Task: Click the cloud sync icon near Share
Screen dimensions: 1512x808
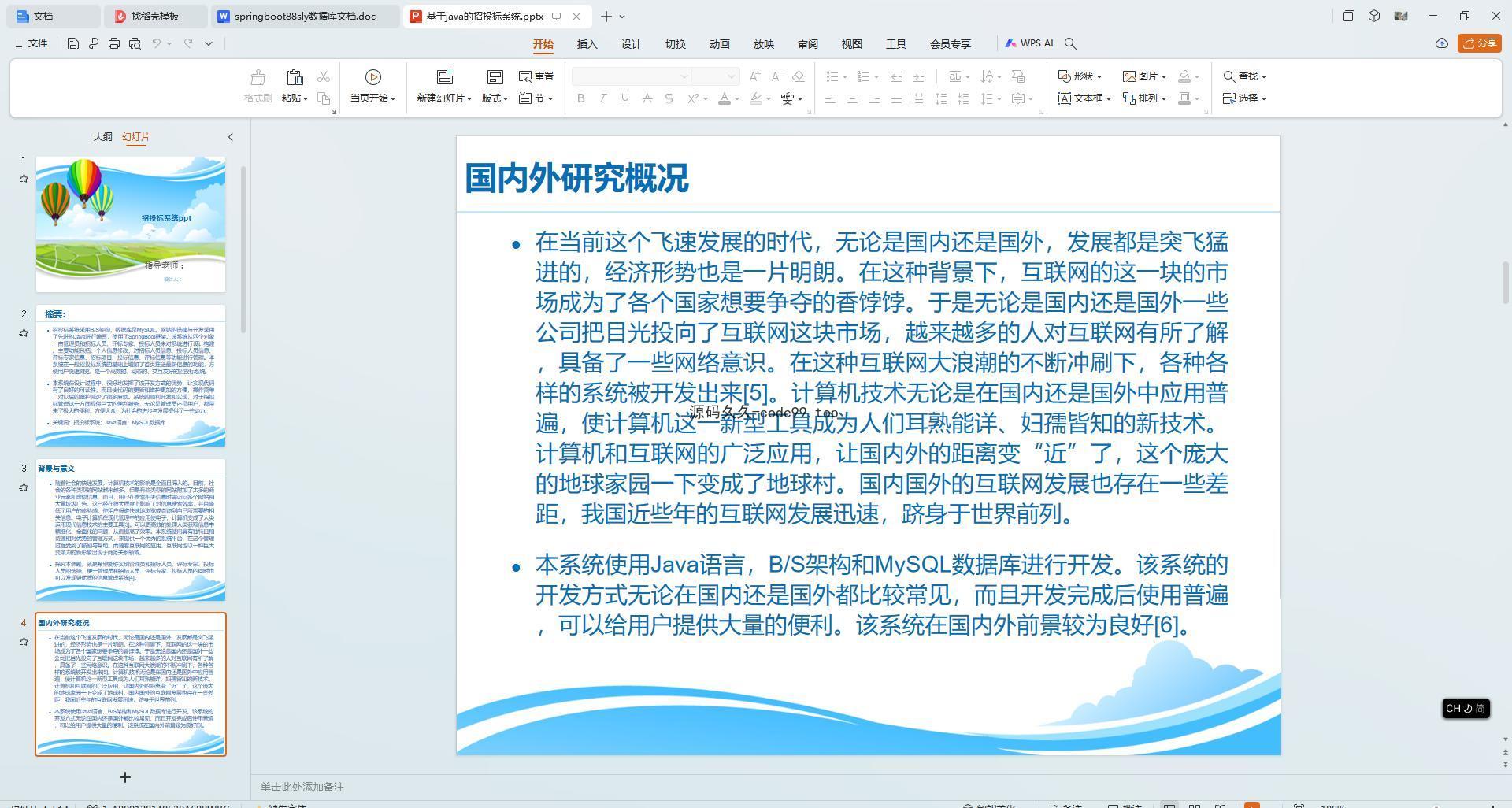Action: pos(1441,43)
